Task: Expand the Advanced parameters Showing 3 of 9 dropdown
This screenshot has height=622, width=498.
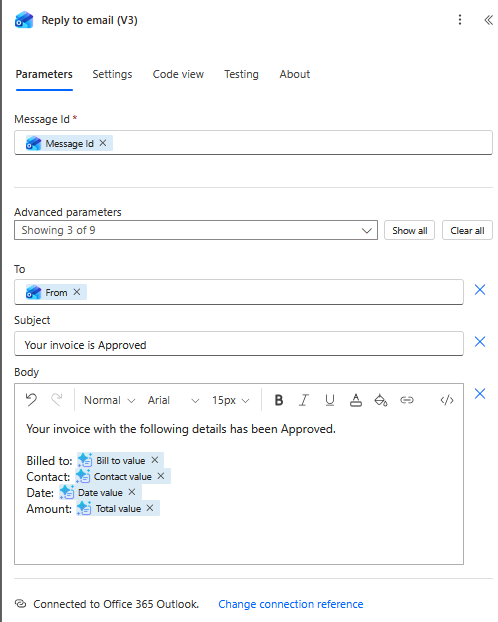Action: [x=196, y=230]
